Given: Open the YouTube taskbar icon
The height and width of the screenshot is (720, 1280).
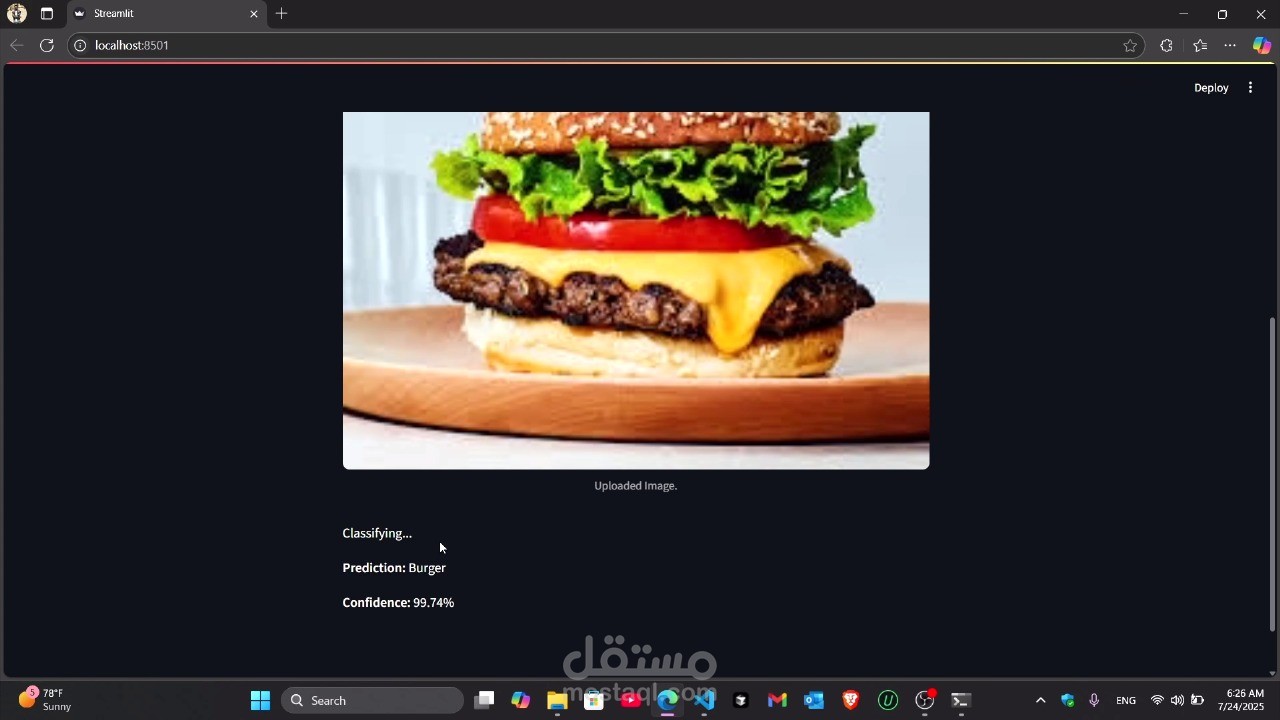Looking at the screenshot, I should tap(631, 701).
